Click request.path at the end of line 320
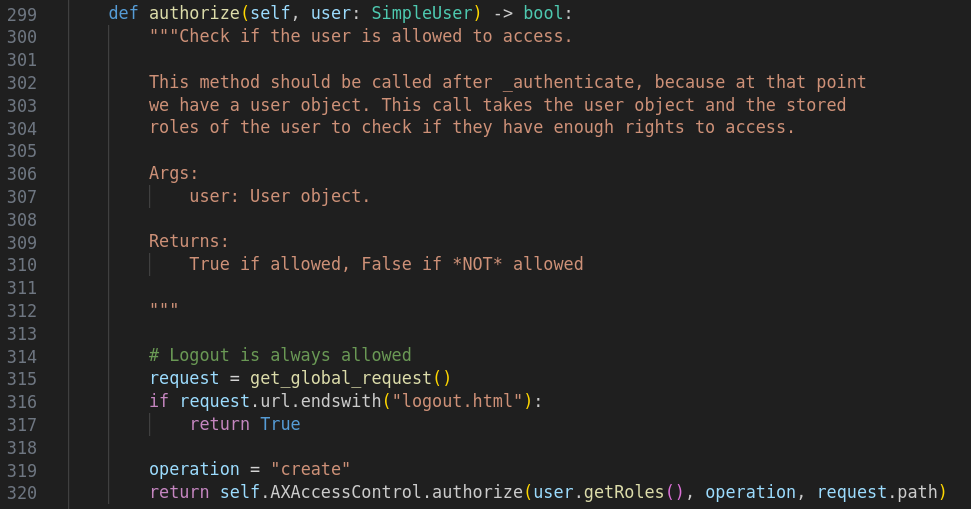This screenshot has height=509, width=971. [877, 492]
